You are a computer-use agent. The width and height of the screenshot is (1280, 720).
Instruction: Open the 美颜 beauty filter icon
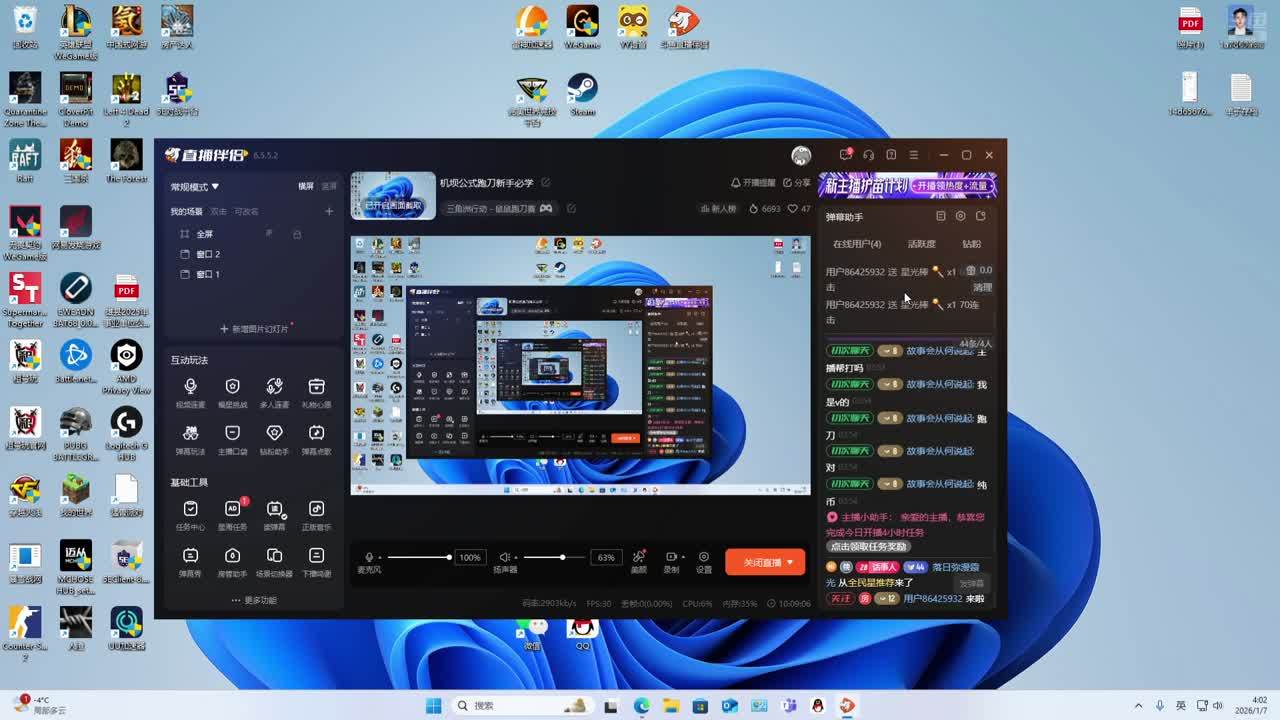[639, 557]
